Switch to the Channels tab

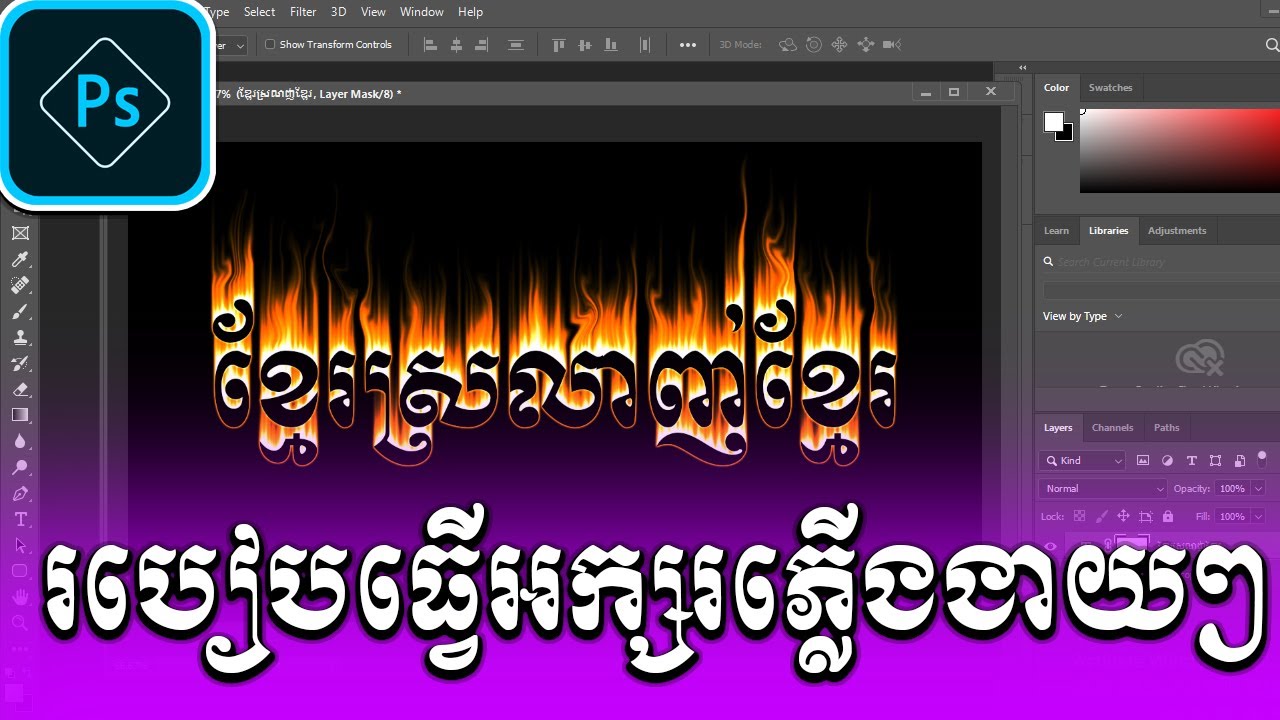1112,427
